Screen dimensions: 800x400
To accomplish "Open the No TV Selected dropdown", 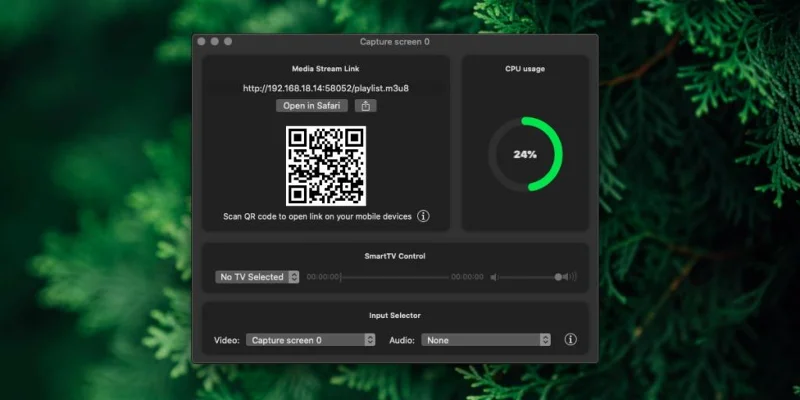I will (257, 277).
